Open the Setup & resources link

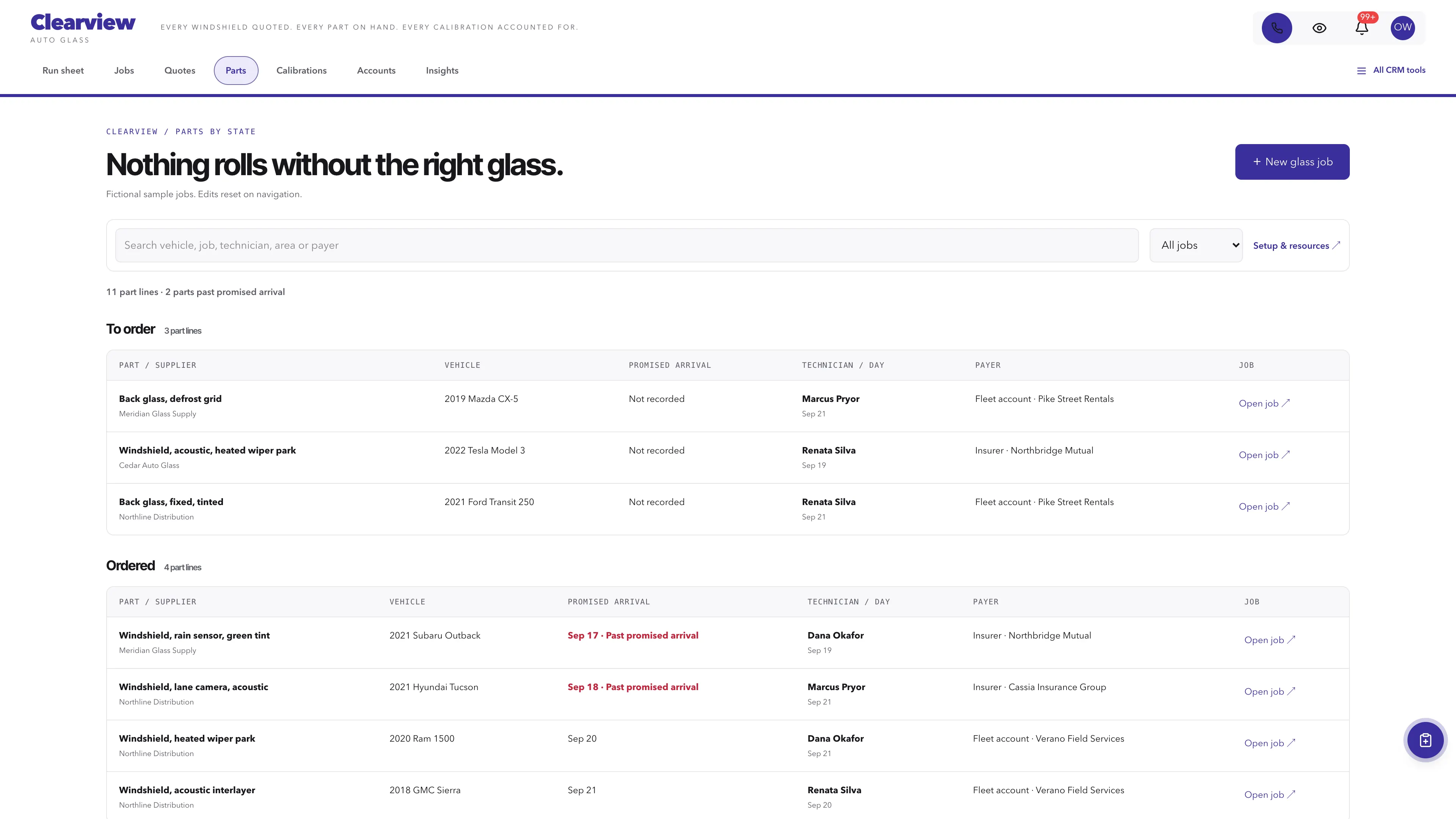tap(1296, 245)
